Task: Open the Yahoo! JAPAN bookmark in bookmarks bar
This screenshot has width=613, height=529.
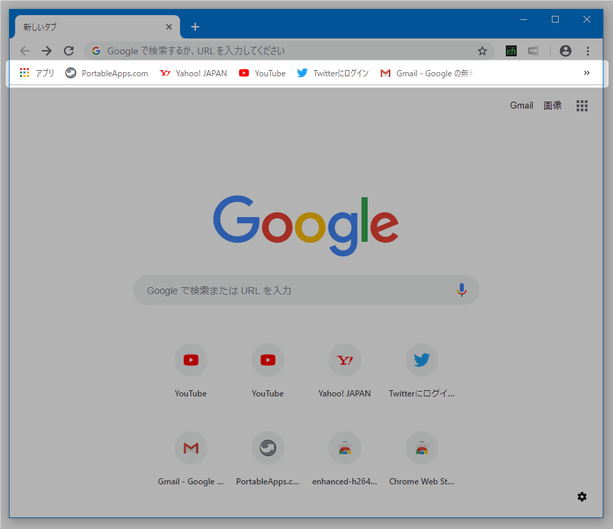Action: [194, 73]
